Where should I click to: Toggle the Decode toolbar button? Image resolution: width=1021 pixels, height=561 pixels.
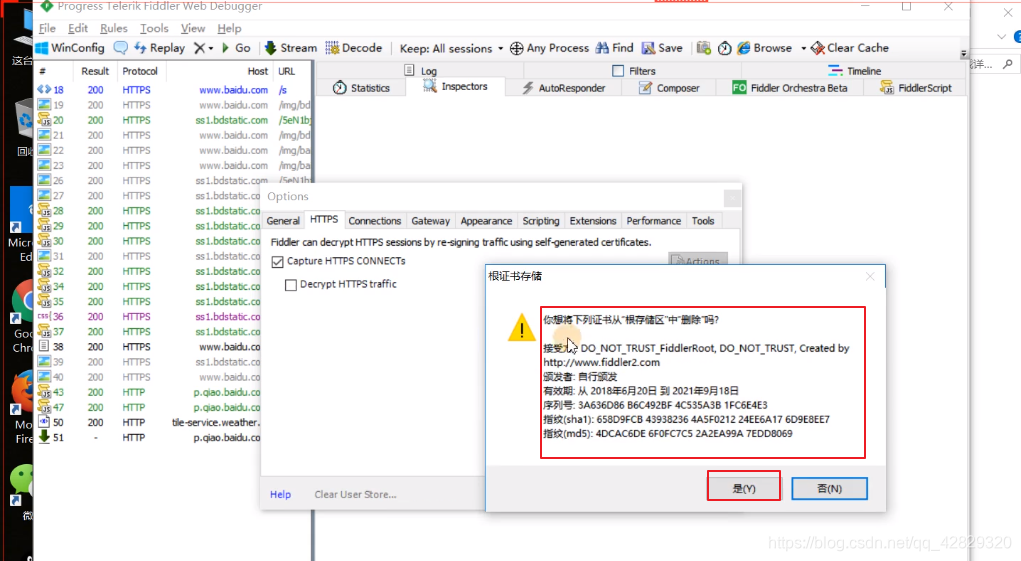(354, 48)
